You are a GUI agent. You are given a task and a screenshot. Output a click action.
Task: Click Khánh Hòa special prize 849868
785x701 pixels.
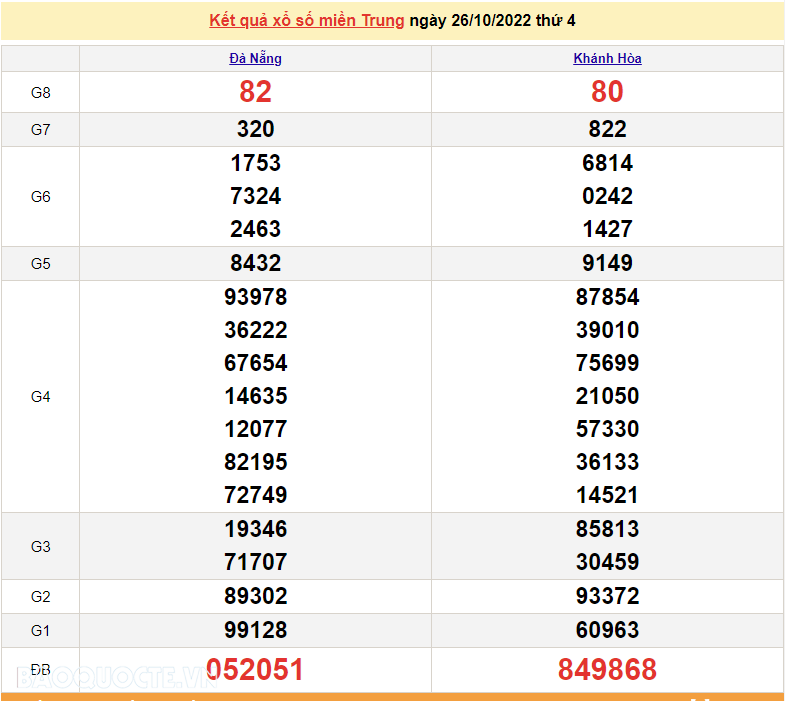[x=607, y=669]
